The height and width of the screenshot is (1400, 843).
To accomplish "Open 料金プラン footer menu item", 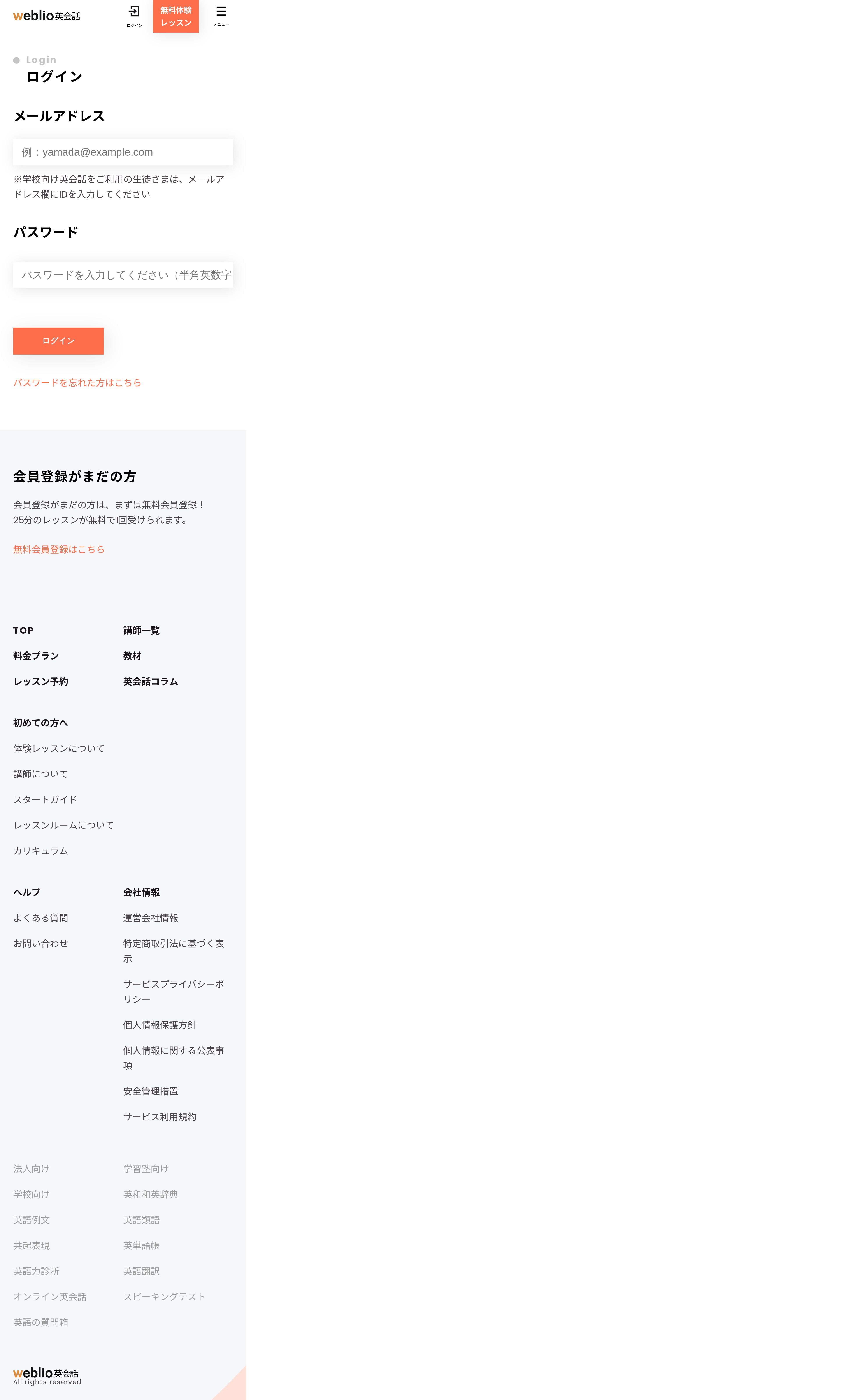I will (36, 656).
